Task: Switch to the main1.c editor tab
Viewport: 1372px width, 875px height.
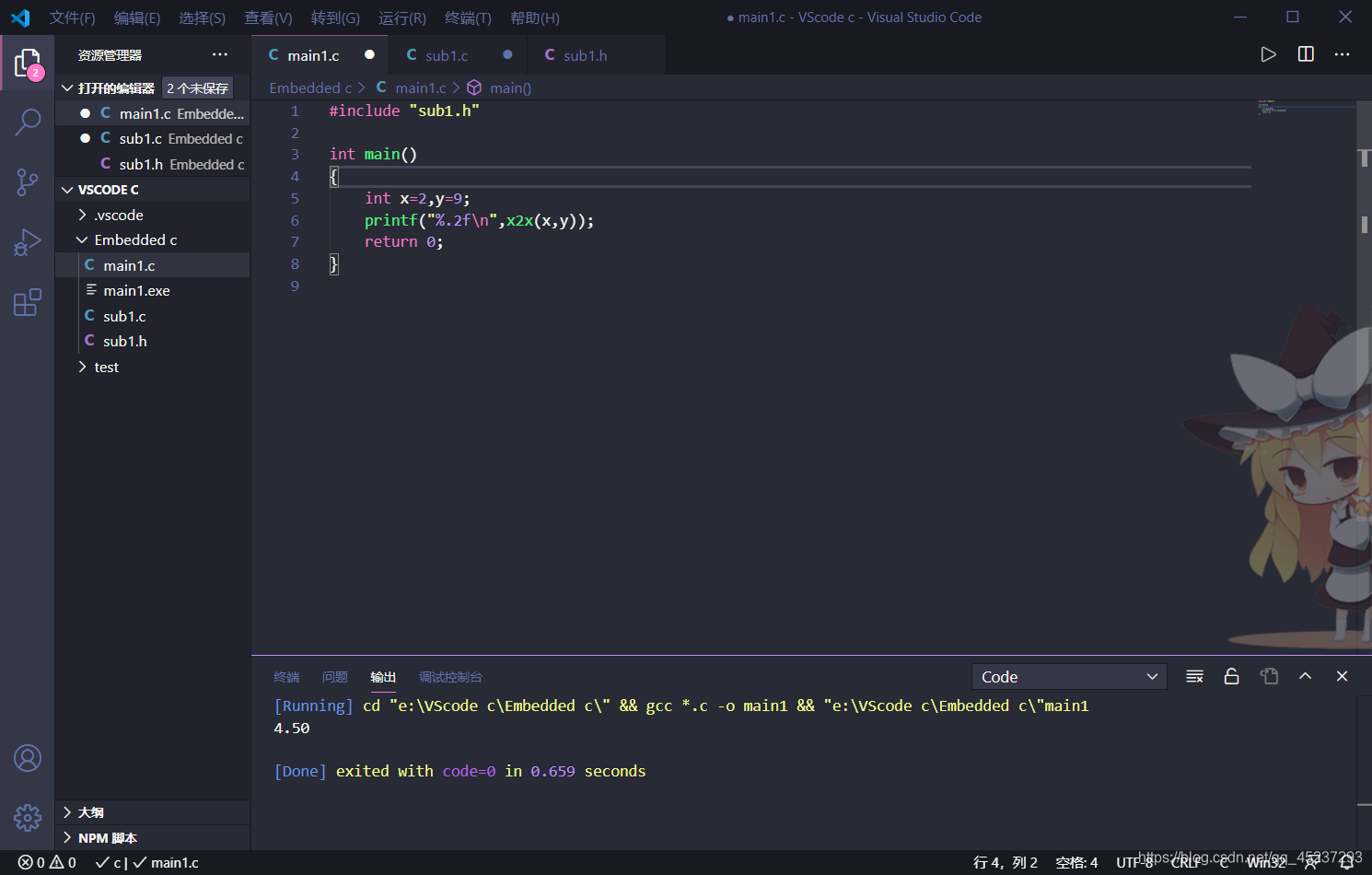Action: [x=320, y=55]
